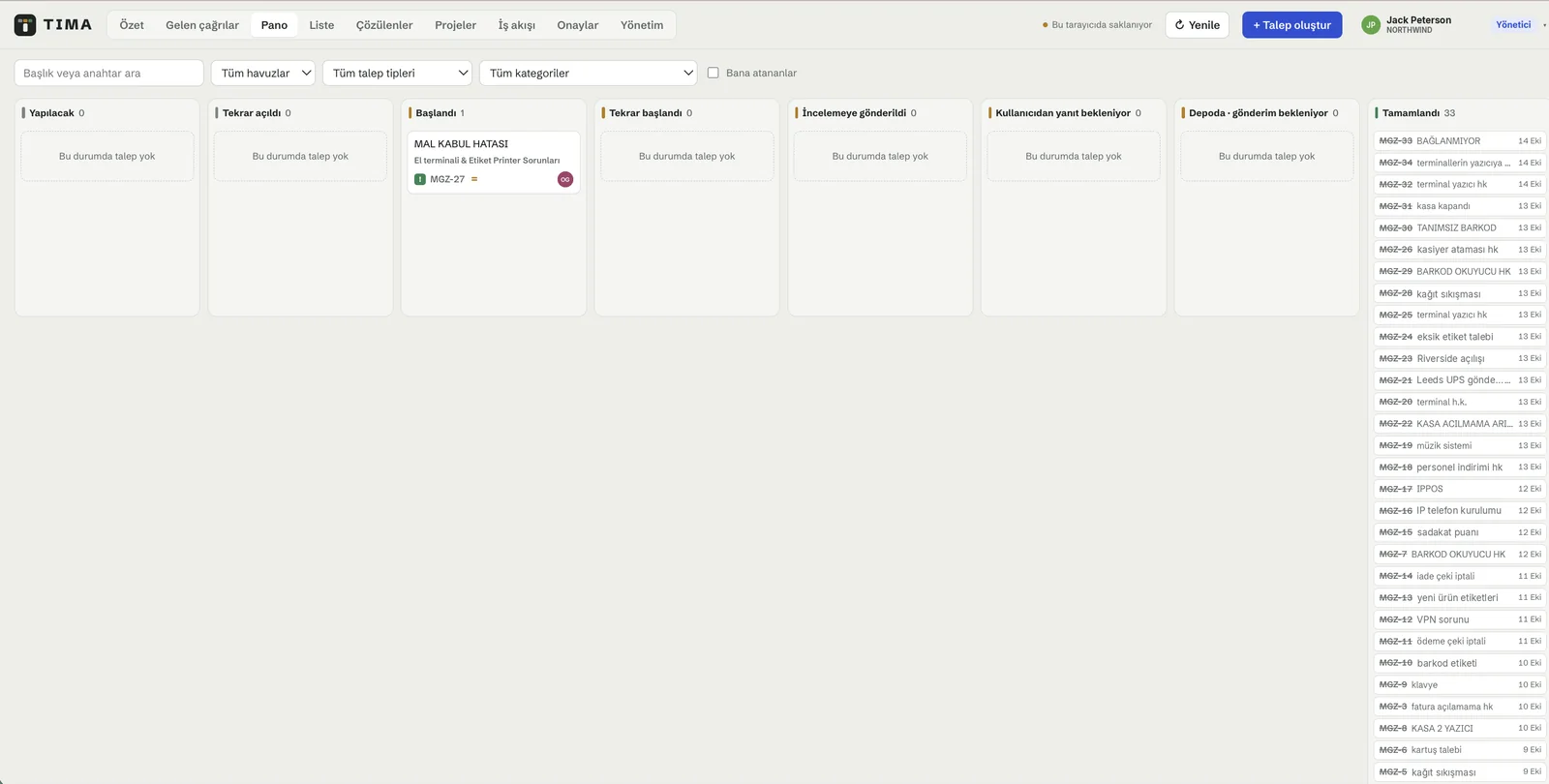Open the Gelen çağrılar tab
1549x784 pixels.
click(x=202, y=25)
